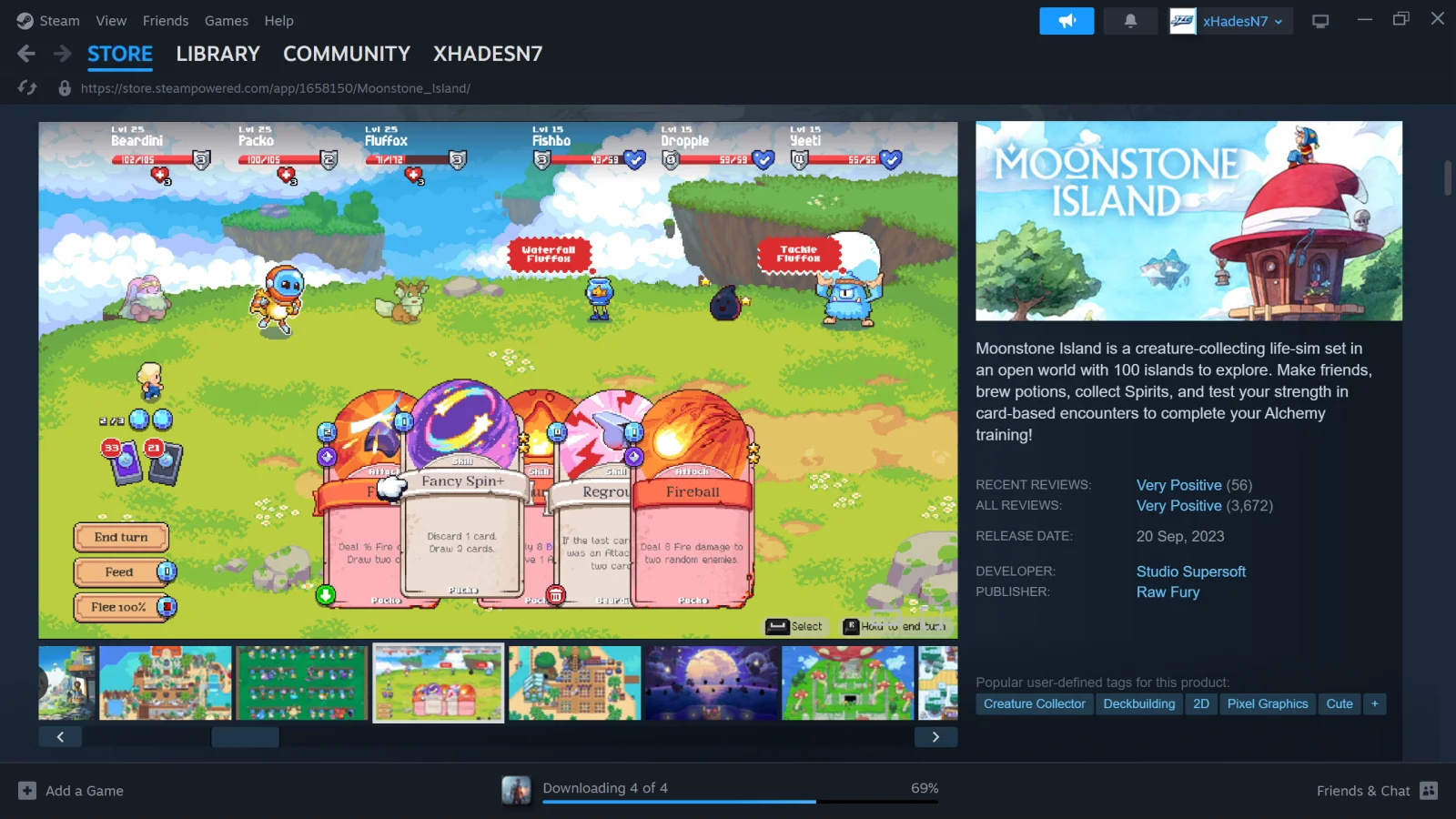Image resolution: width=1456 pixels, height=819 pixels.
Task: Open the Raw Fury publisher link
Action: pos(1168,592)
